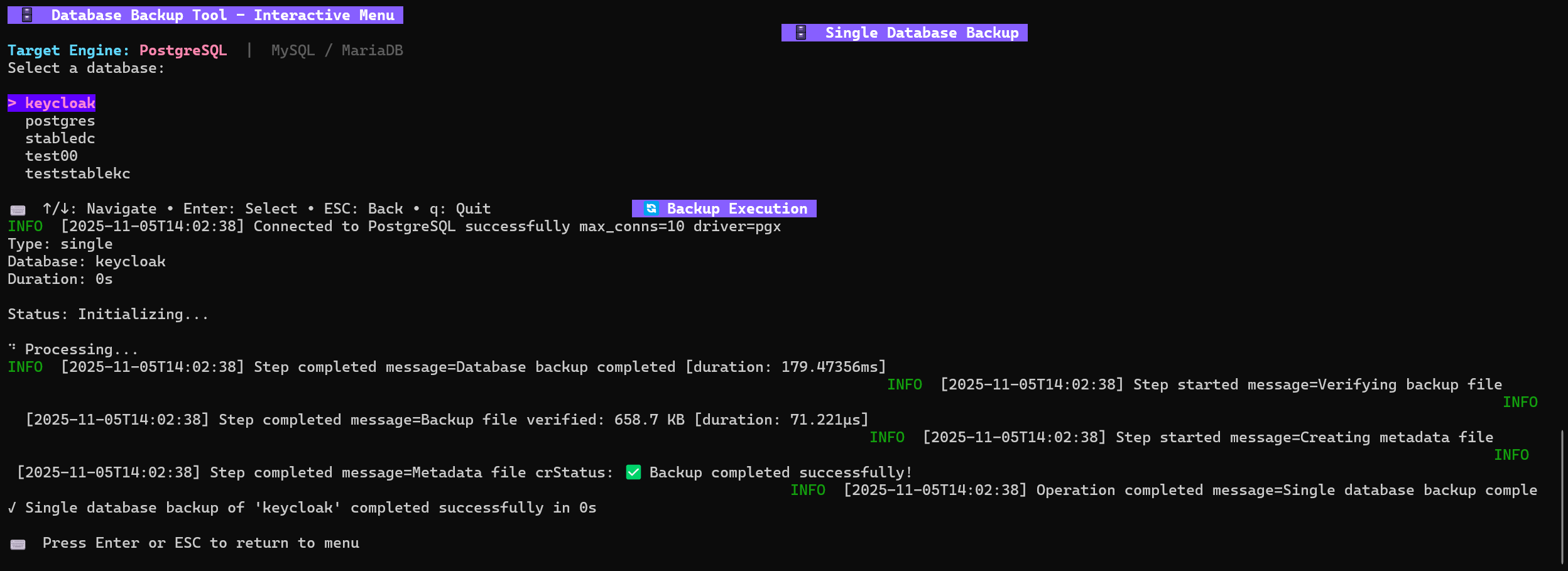Image resolution: width=1568 pixels, height=571 pixels.
Task: Click the database icon beside Single Database Backup
Action: point(801,33)
